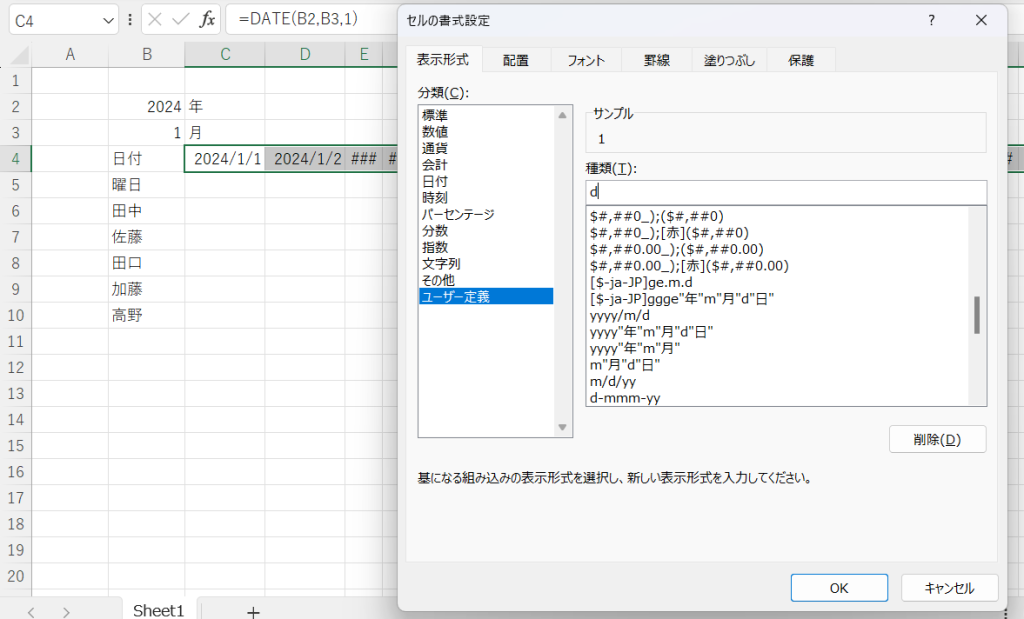Choose the yyyy/m/d format from list
Viewport: 1024px width, 619px height.
click(621, 314)
